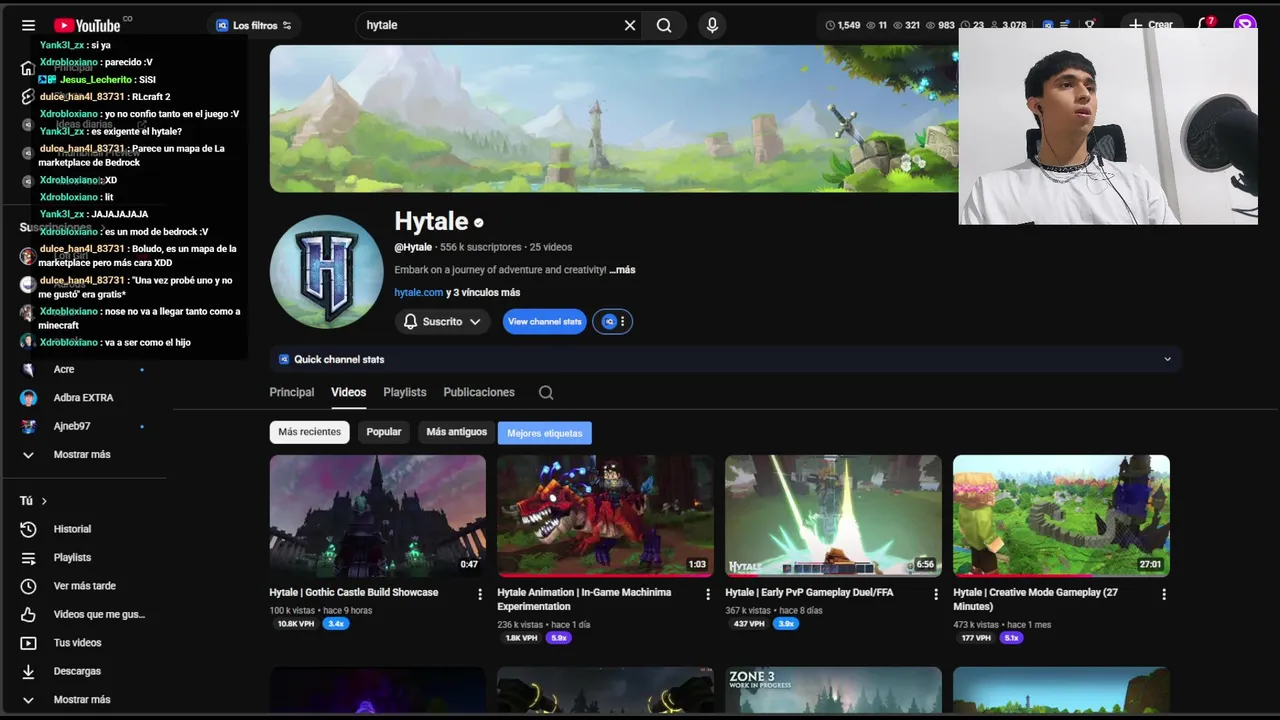Screen dimensions: 1280x720
Task: Switch to the Playlists channel tab
Action: tap(404, 392)
